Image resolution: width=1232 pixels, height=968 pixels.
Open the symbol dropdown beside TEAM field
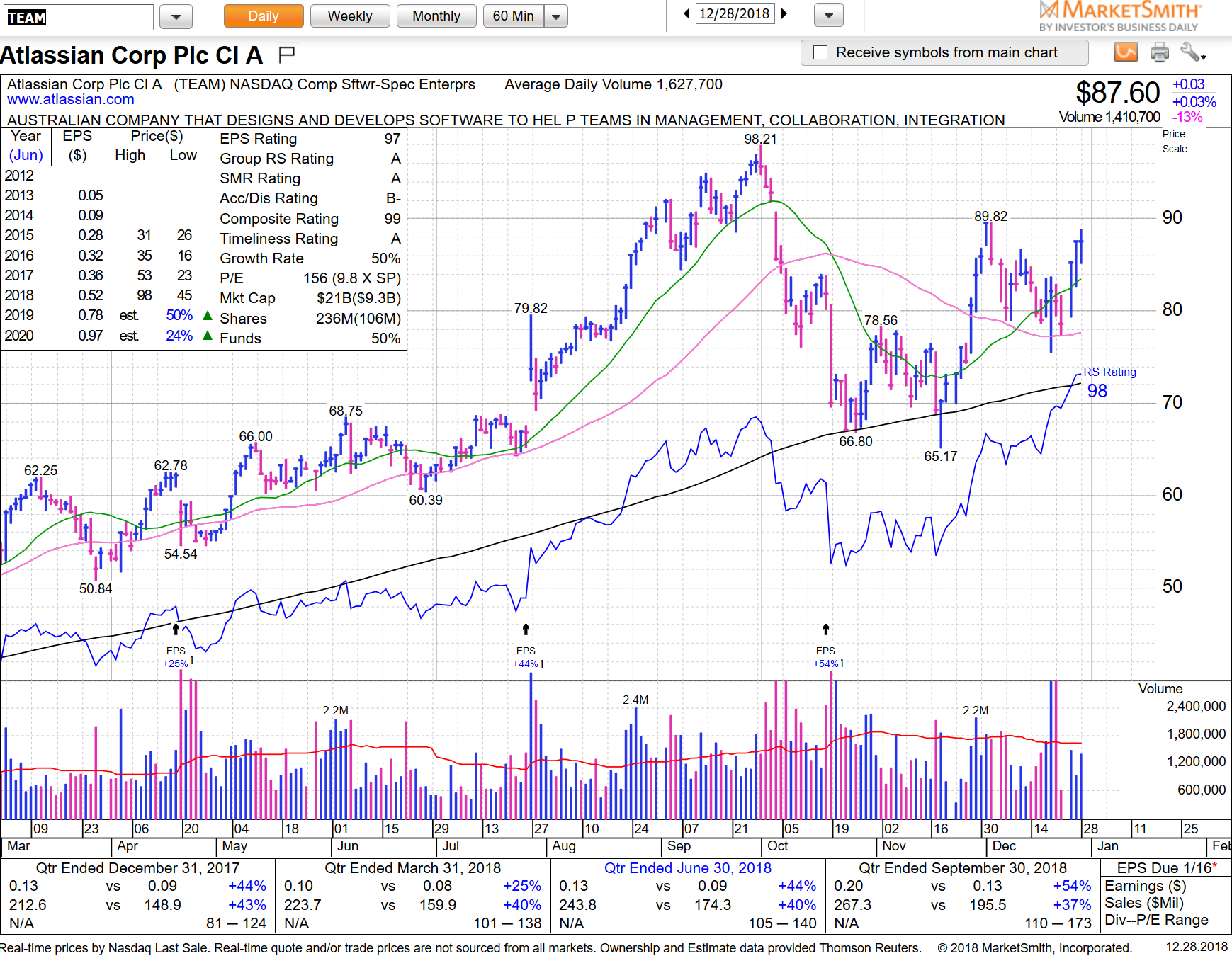pyautogui.click(x=175, y=16)
